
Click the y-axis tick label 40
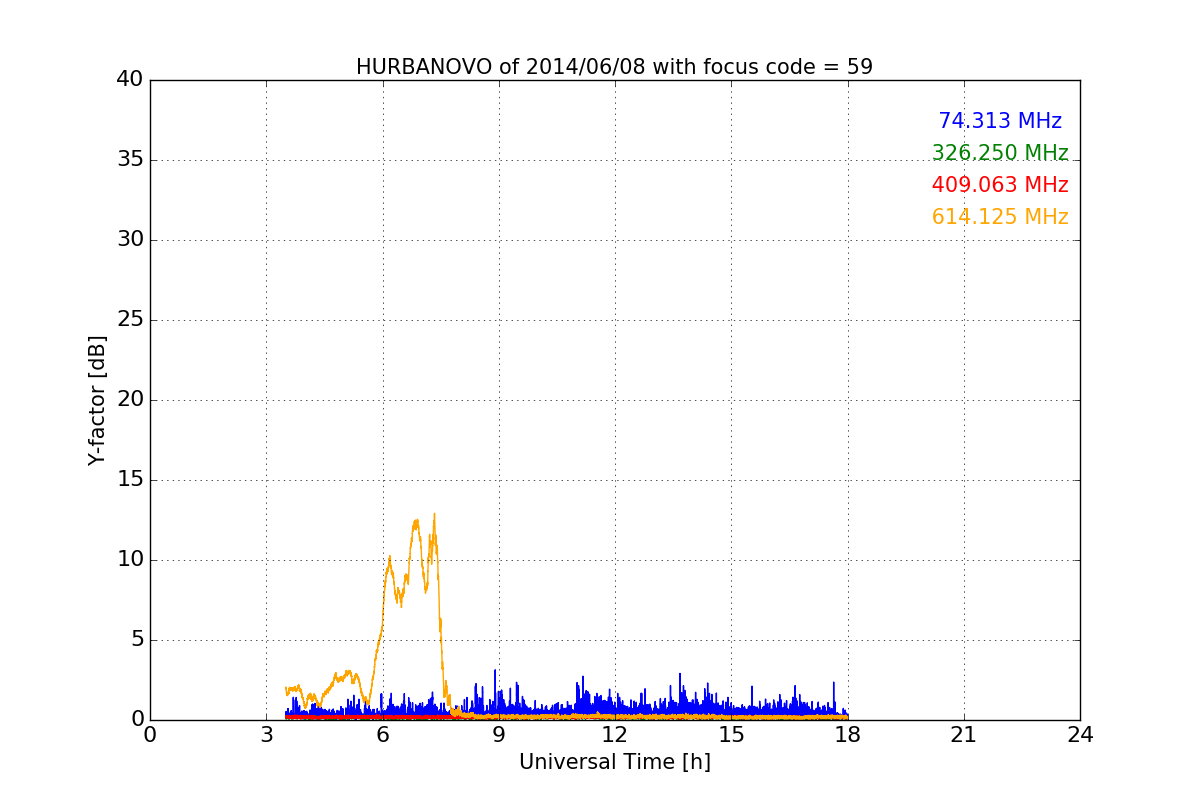pos(130,80)
